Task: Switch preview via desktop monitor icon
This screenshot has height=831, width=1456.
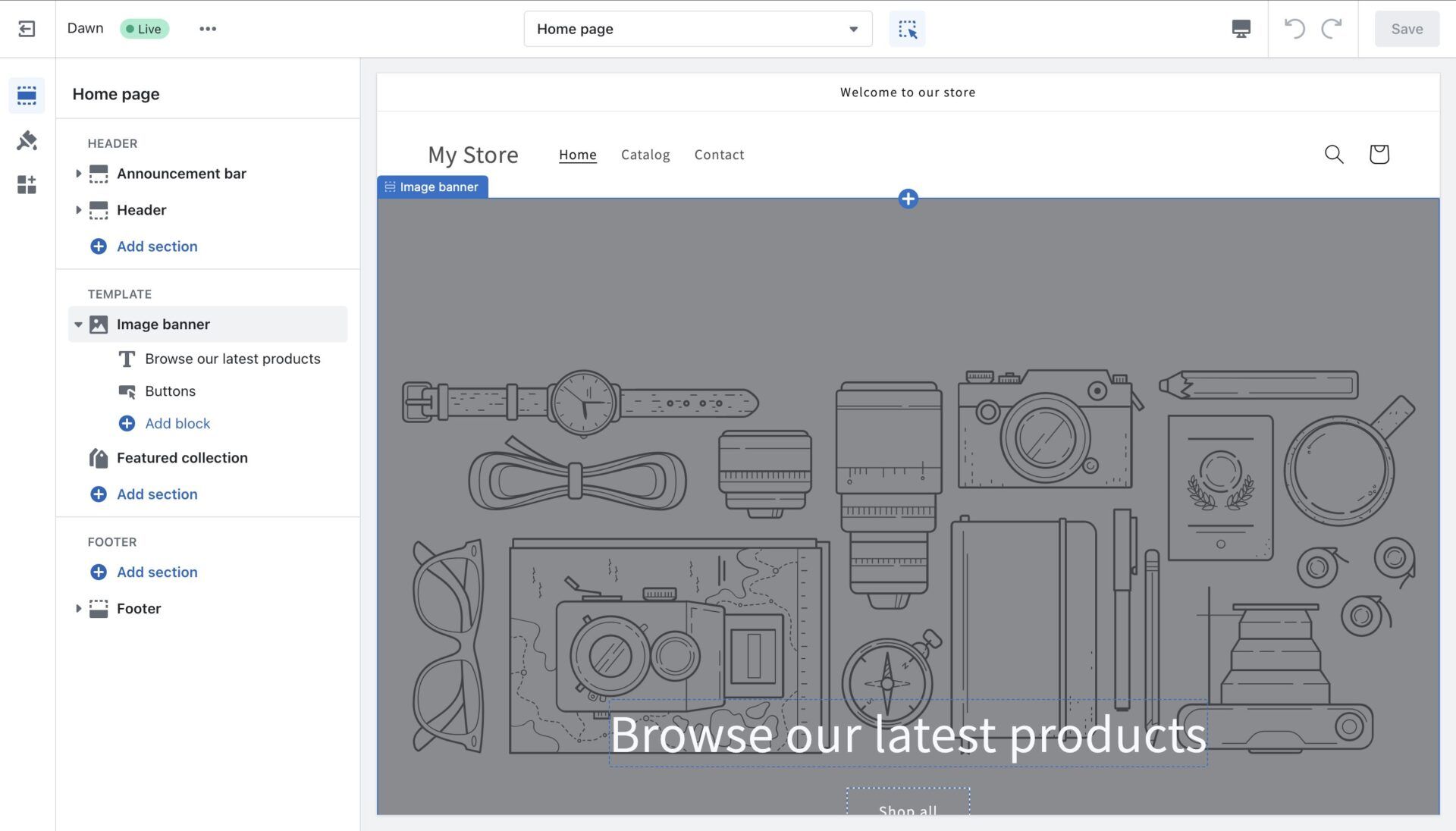Action: 1241,29
